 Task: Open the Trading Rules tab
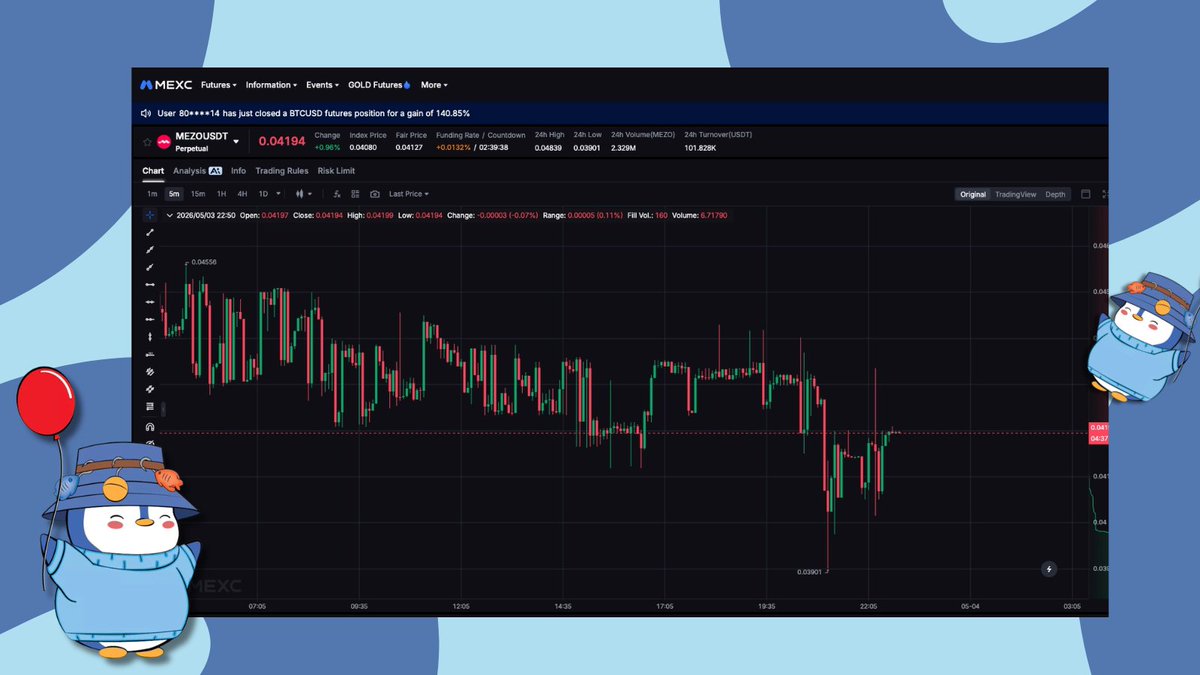[x=282, y=171]
